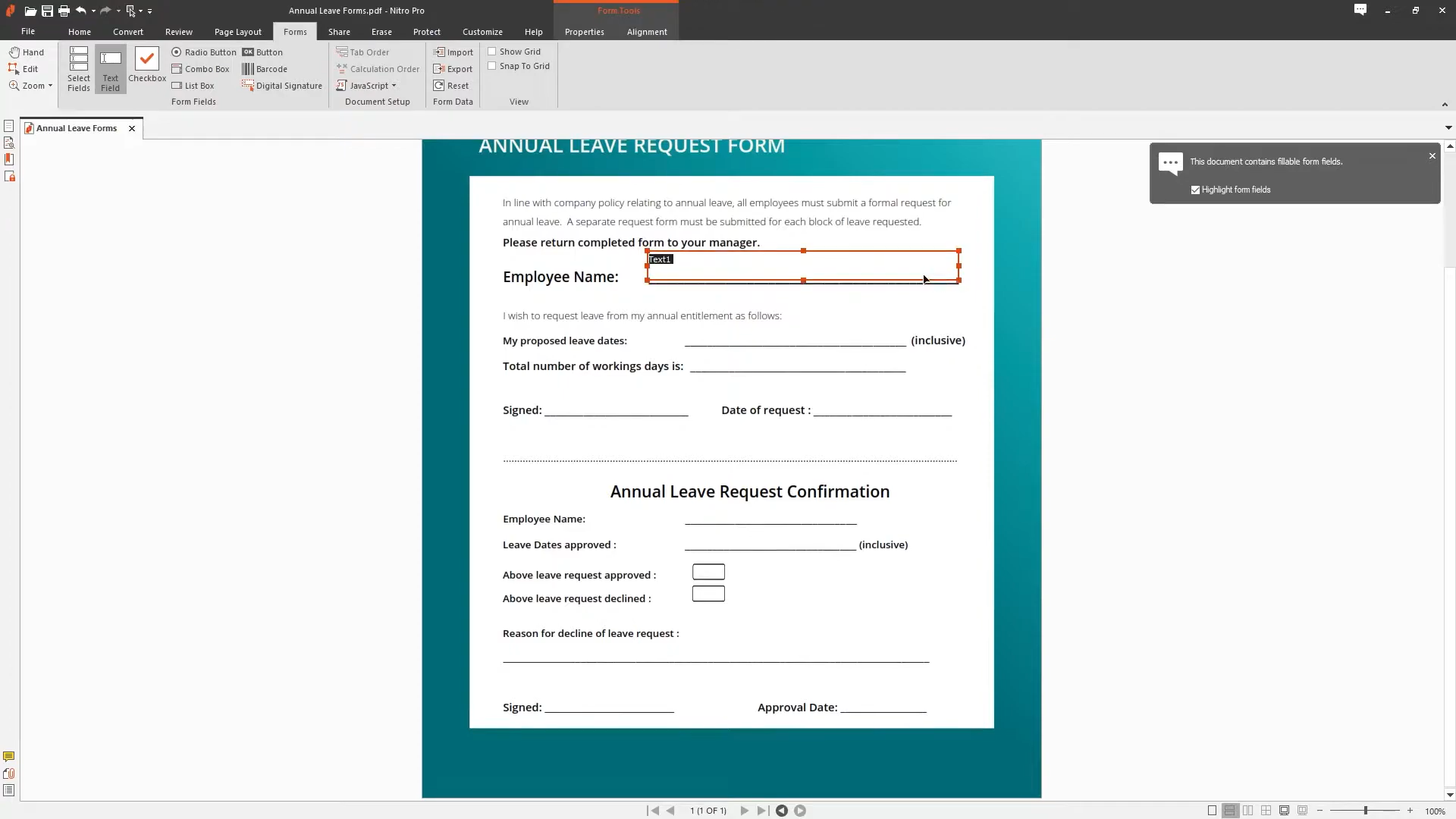Viewport: 1456px width, 819px height.
Task: Click the next view button
Action: 800,811
